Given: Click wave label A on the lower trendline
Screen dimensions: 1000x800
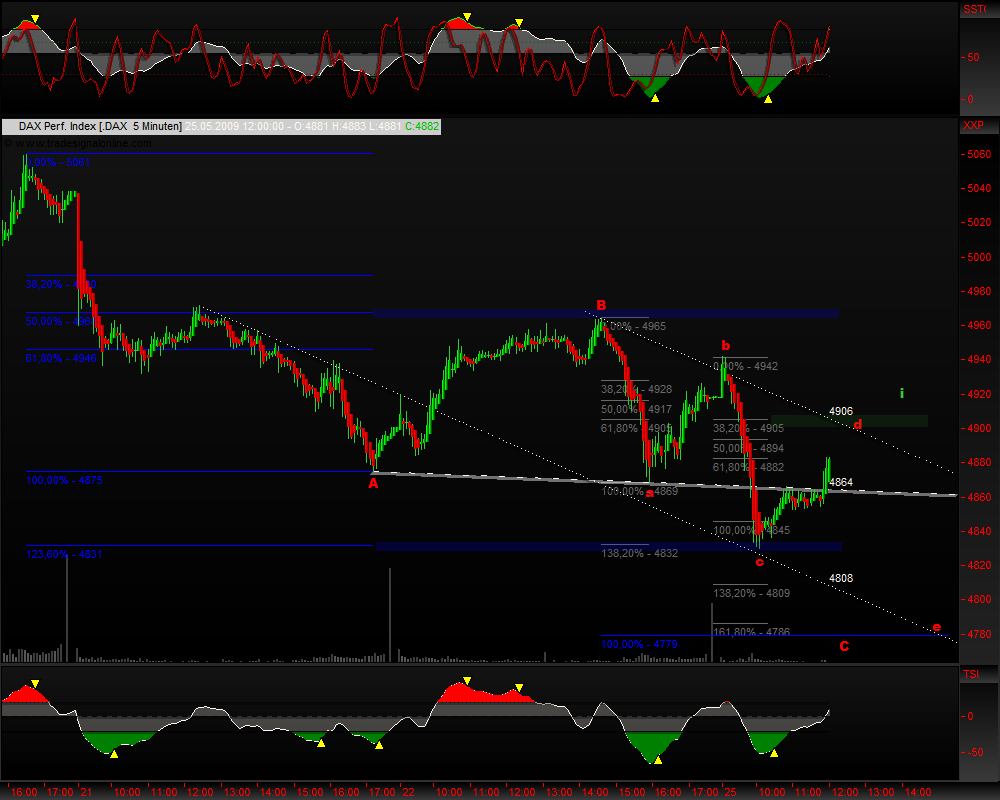Looking at the screenshot, I should (x=374, y=482).
